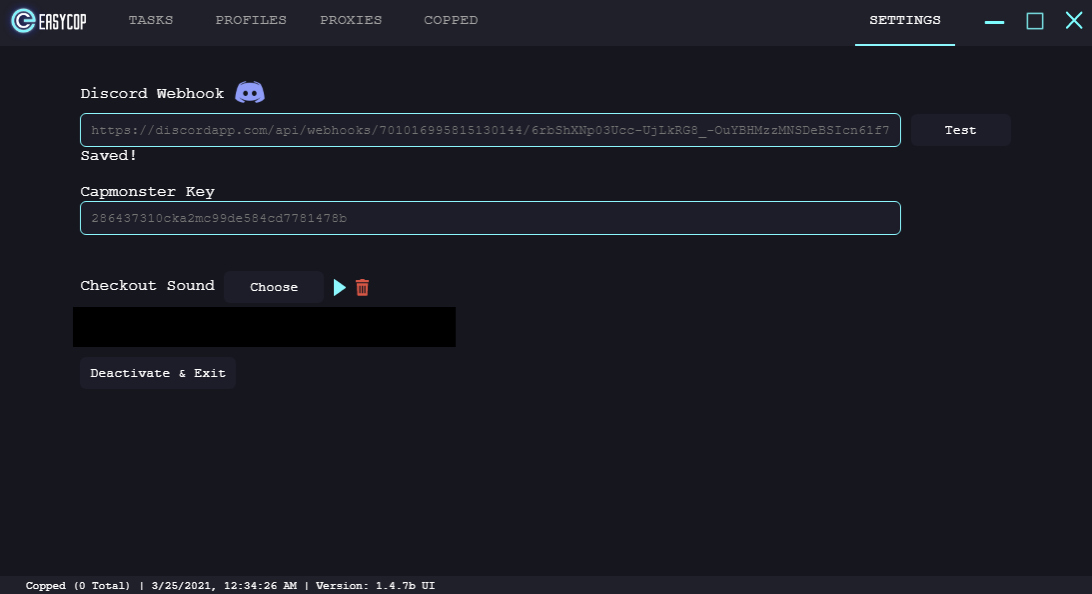Minimize the EasyCop window

coord(994,22)
